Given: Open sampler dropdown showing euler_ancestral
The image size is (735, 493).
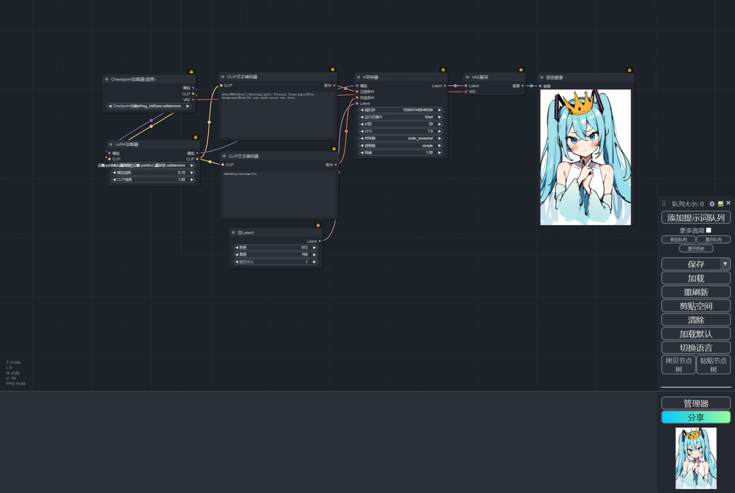Looking at the screenshot, I should pyautogui.click(x=401, y=138).
